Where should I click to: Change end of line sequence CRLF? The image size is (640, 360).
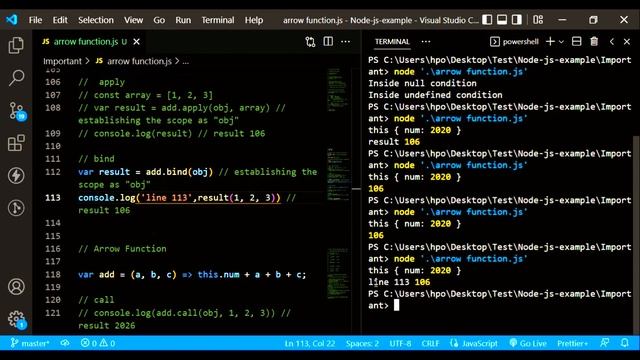430,344
